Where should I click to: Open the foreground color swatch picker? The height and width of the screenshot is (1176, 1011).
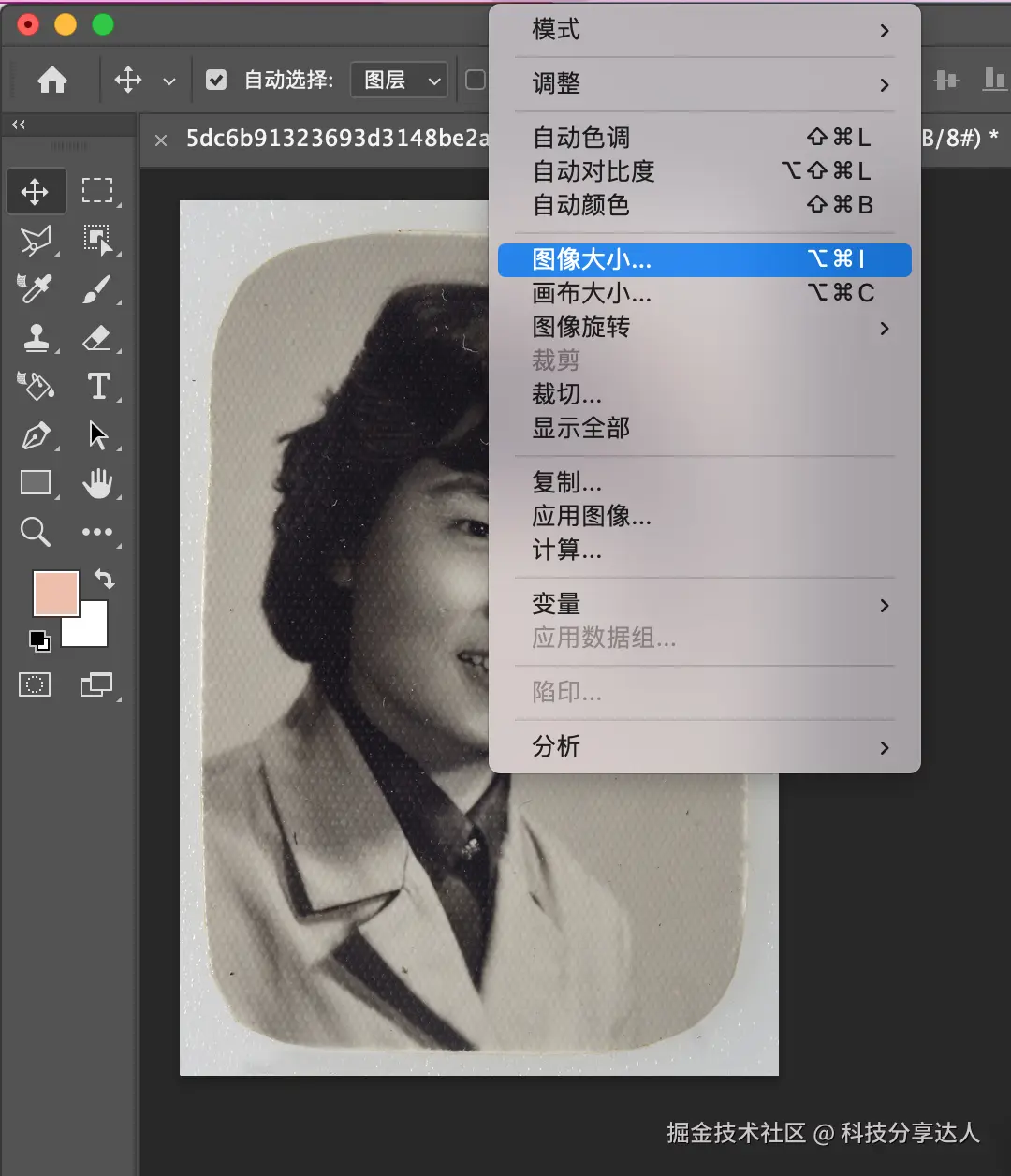pos(54,593)
